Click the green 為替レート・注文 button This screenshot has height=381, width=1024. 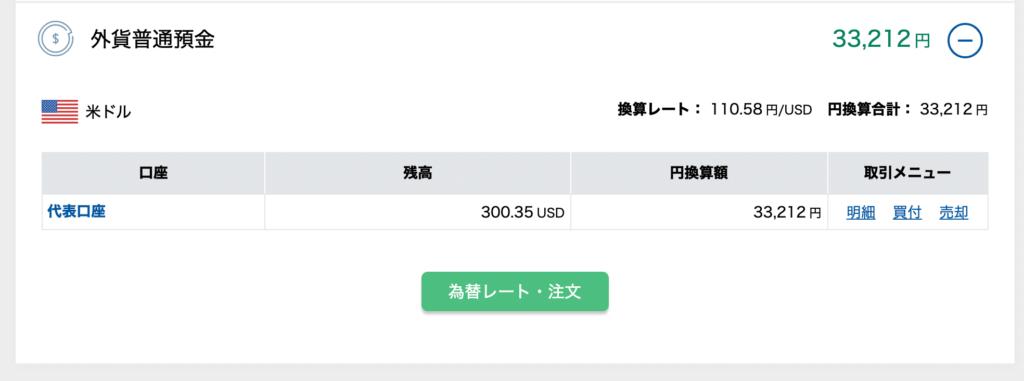pyautogui.click(x=515, y=291)
